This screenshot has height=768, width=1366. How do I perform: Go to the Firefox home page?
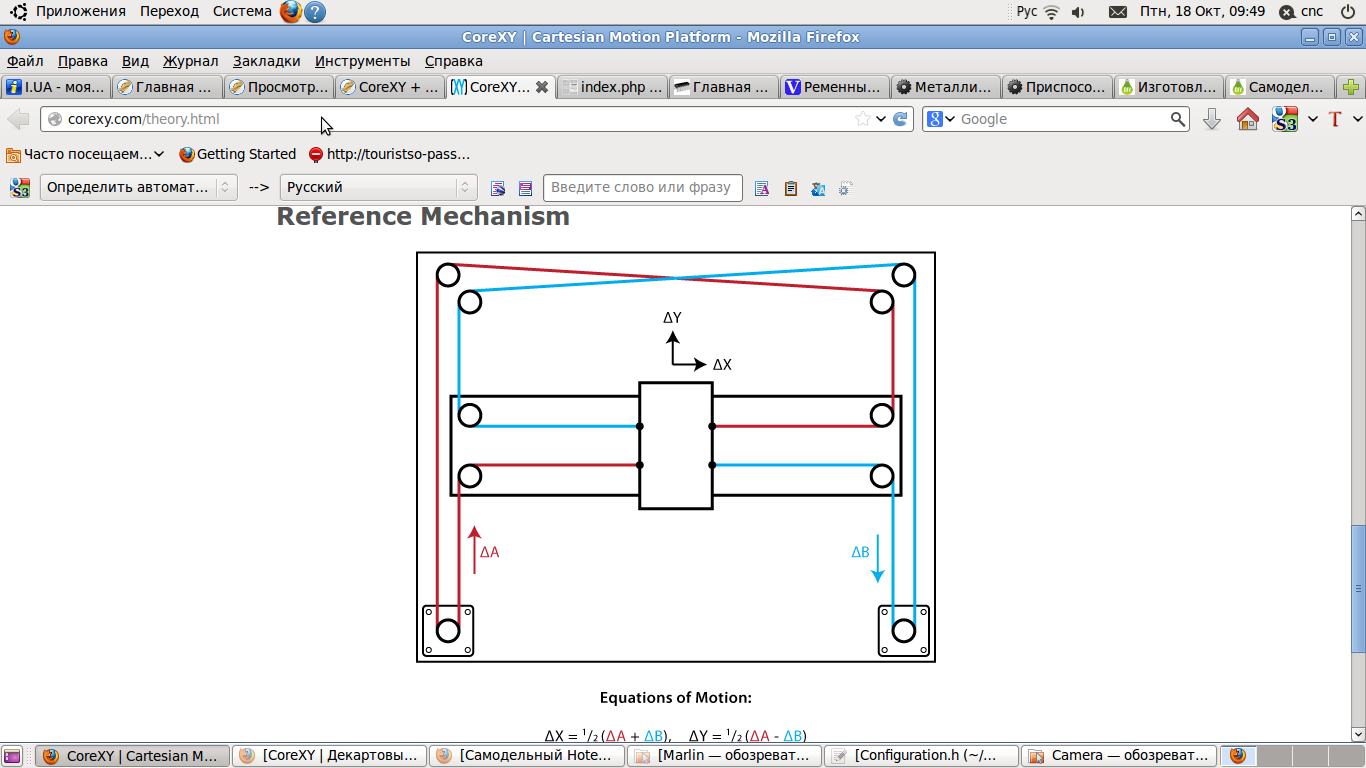[1248, 119]
